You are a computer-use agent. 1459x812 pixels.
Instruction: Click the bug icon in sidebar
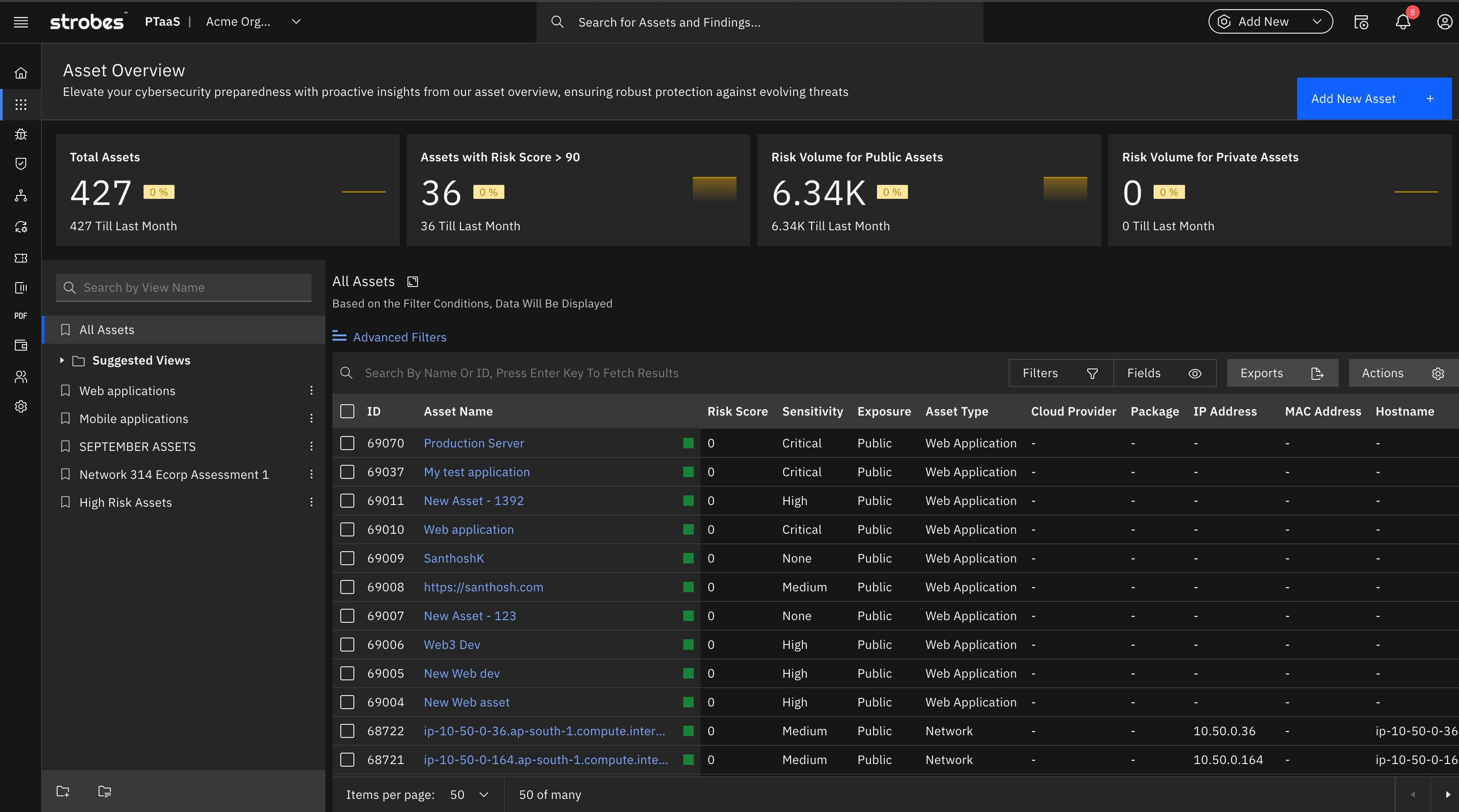(x=21, y=134)
